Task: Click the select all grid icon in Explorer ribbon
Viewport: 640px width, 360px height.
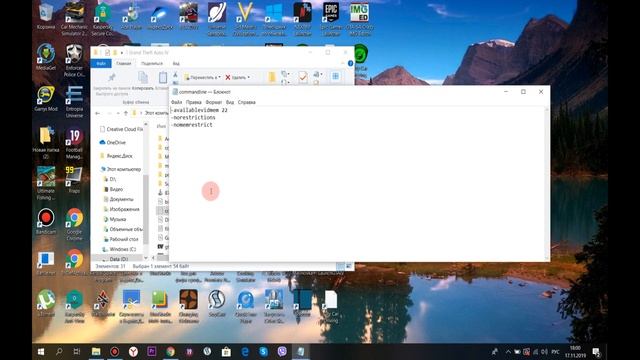Action: coord(335,76)
